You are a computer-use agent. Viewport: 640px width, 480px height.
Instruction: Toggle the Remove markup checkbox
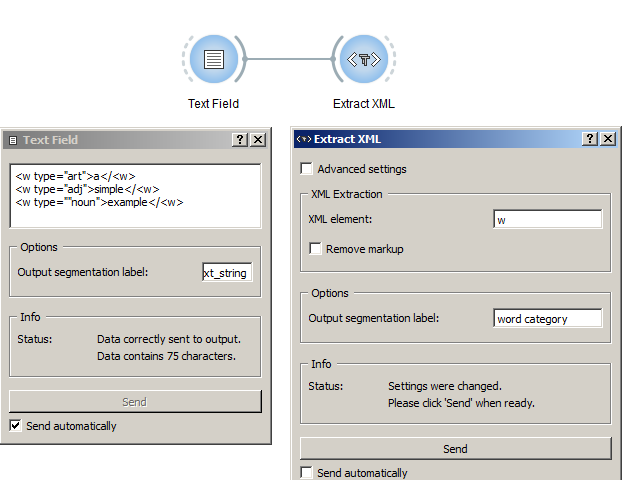click(315, 249)
